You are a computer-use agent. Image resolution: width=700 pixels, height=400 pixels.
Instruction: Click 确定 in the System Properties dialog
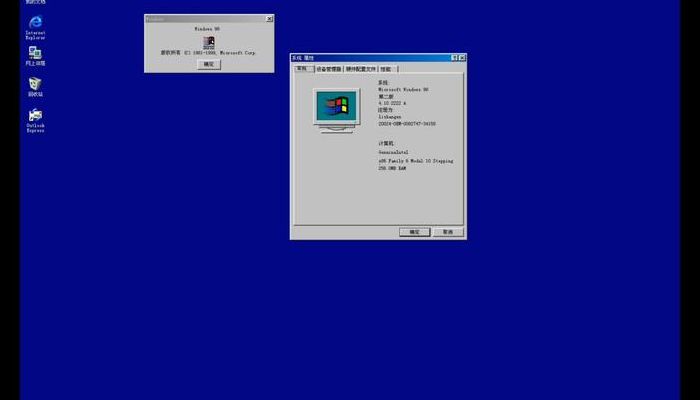414,232
